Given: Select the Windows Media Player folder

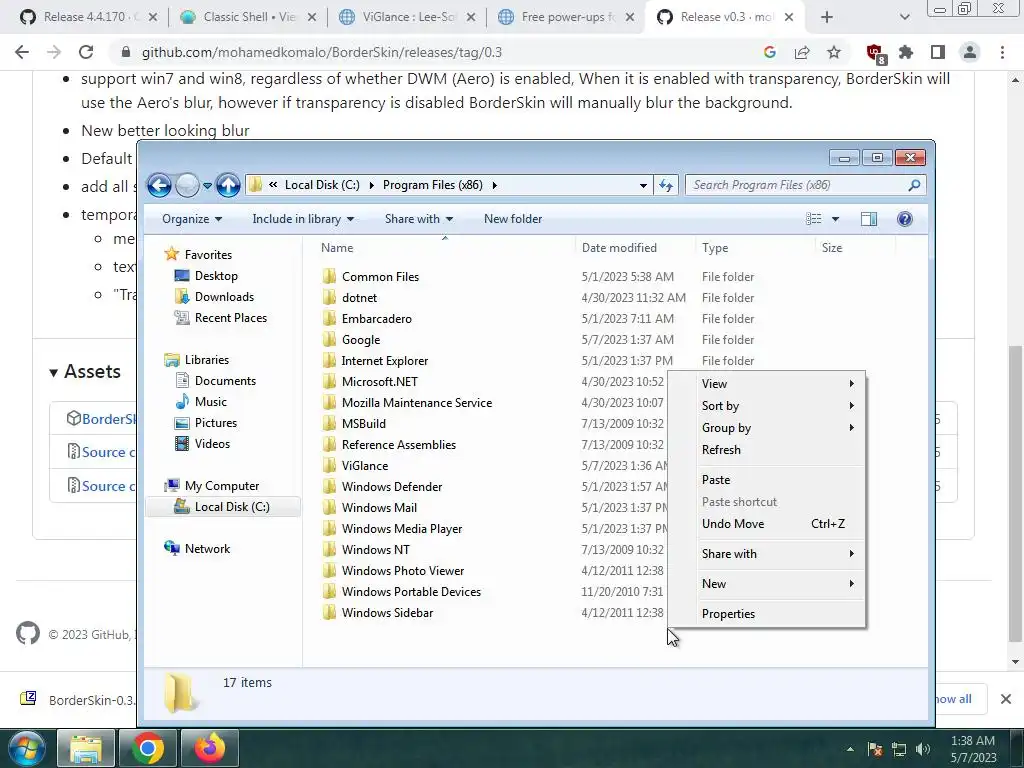Looking at the screenshot, I should tap(402, 529).
